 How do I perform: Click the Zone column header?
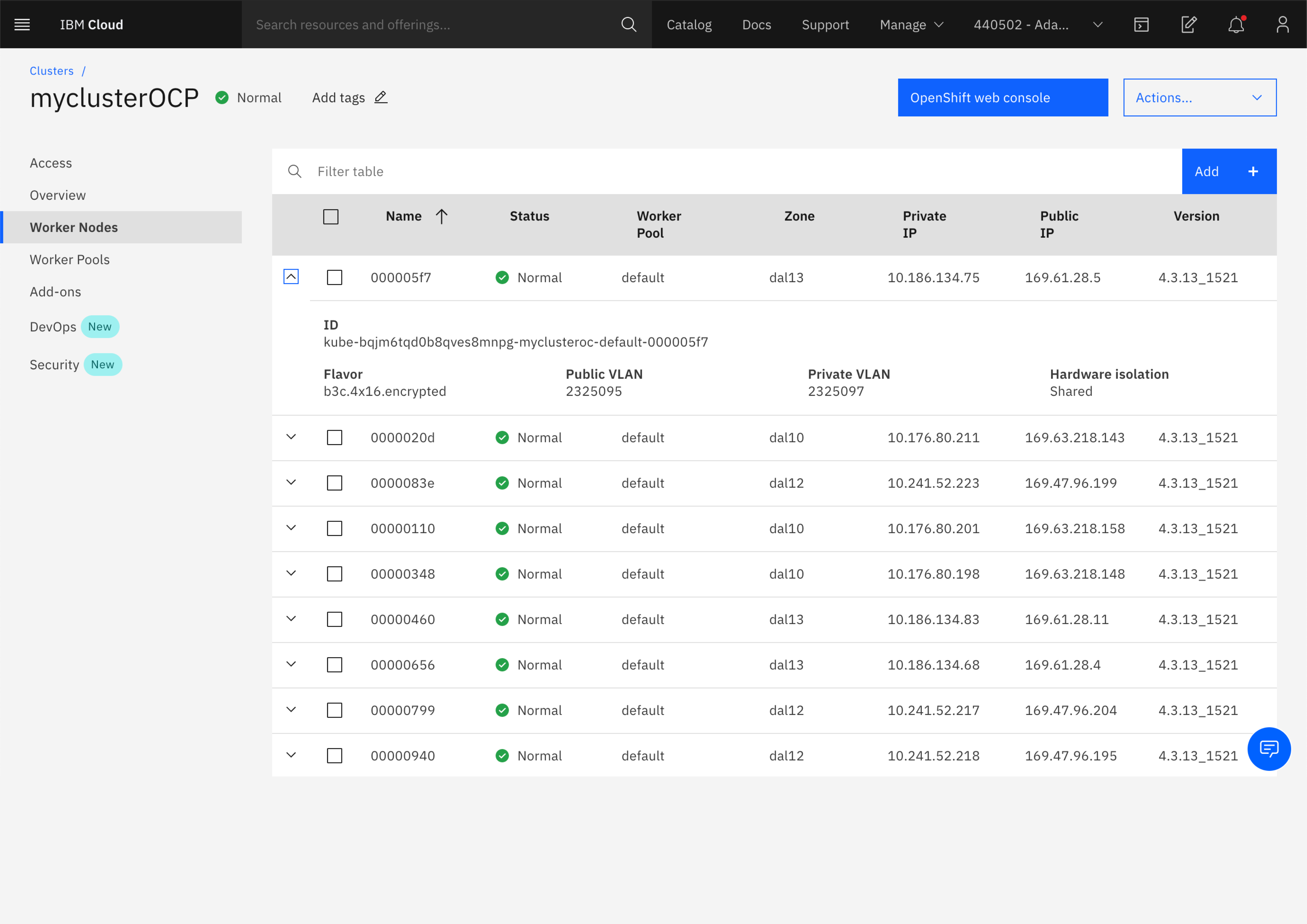coord(799,216)
